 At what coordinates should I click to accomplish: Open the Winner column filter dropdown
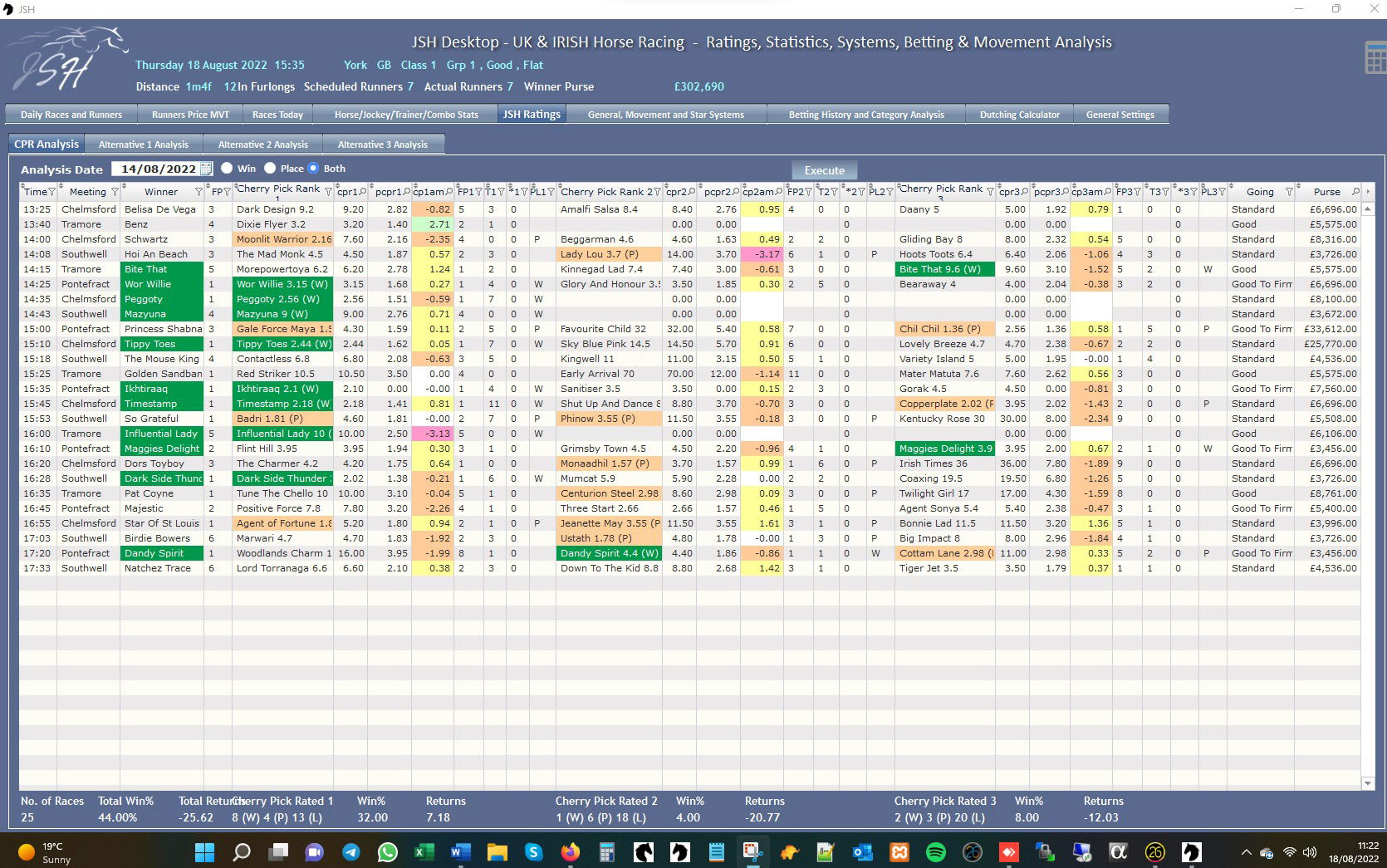(x=198, y=192)
